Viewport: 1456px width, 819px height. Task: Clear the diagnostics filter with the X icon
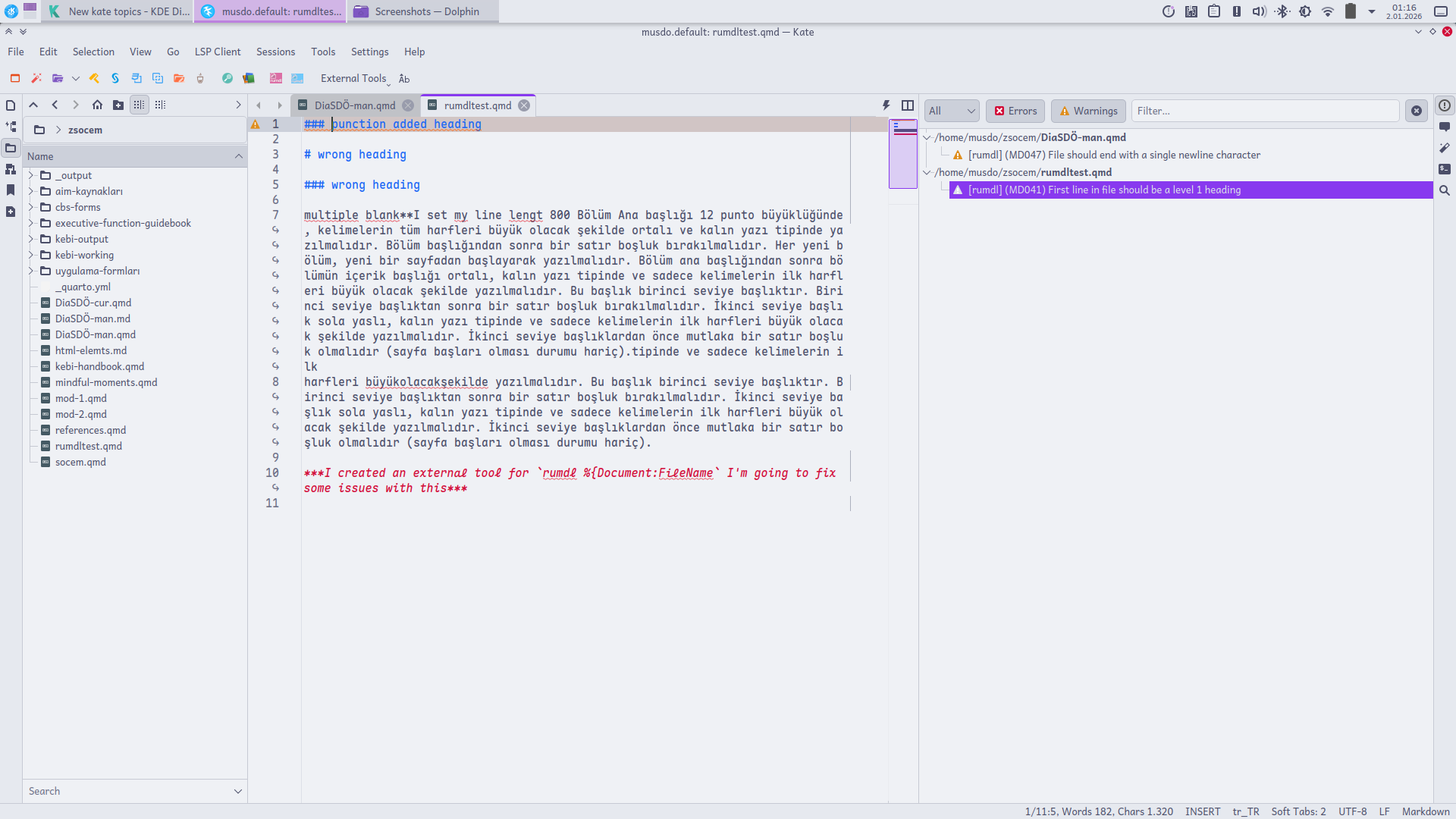(1417, 111)
